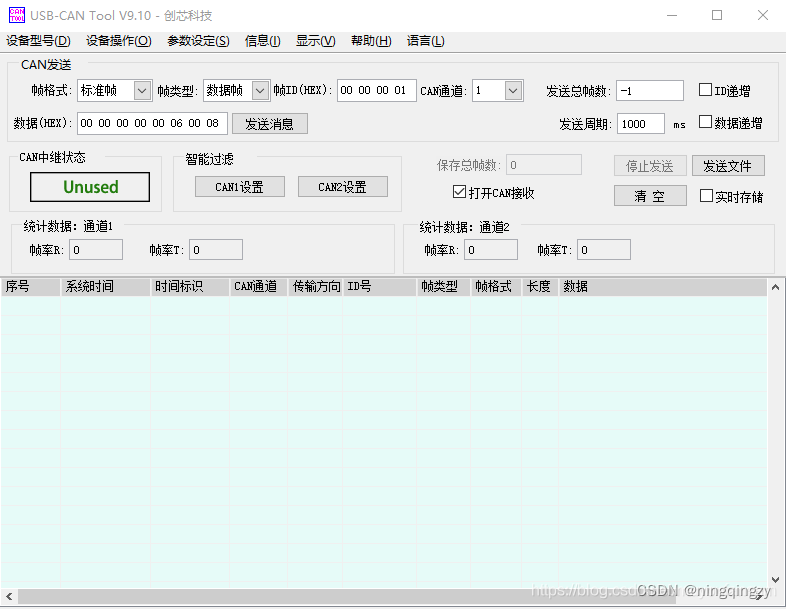Click the horizontal scrollbar thumb
This screenshot has height=609, width=786.
point(346,596)
